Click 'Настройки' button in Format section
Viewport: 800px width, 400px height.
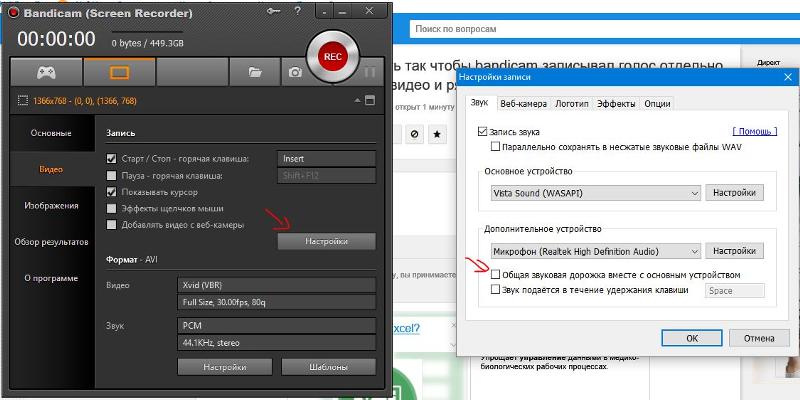click(225, 367)
